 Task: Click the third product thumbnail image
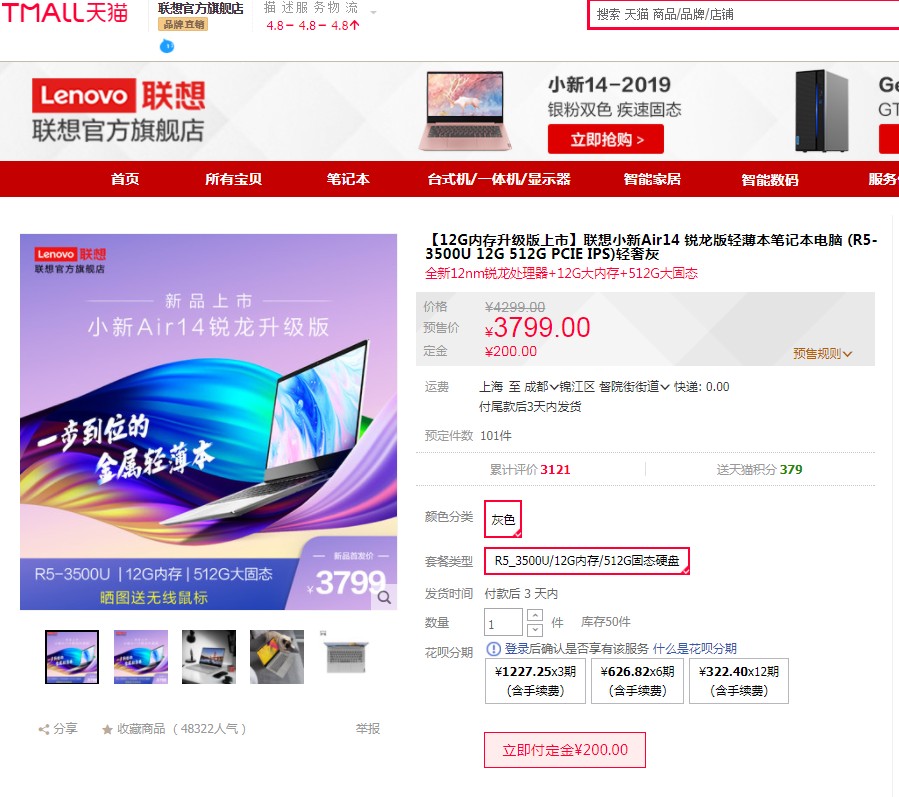click(209, 657)
